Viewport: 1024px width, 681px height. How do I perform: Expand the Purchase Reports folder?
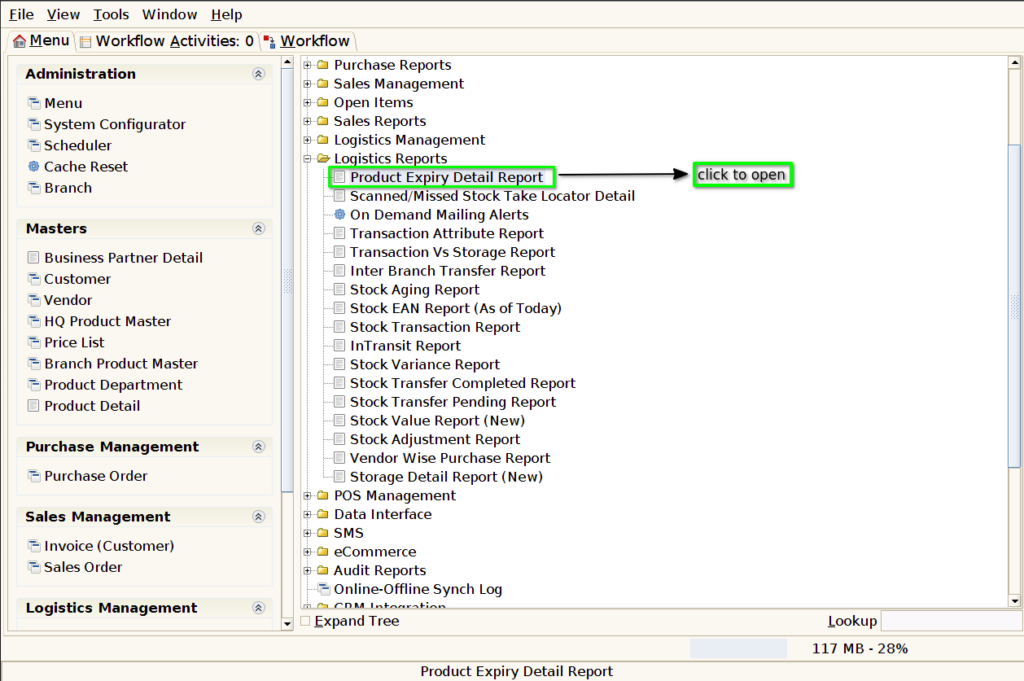308,65
